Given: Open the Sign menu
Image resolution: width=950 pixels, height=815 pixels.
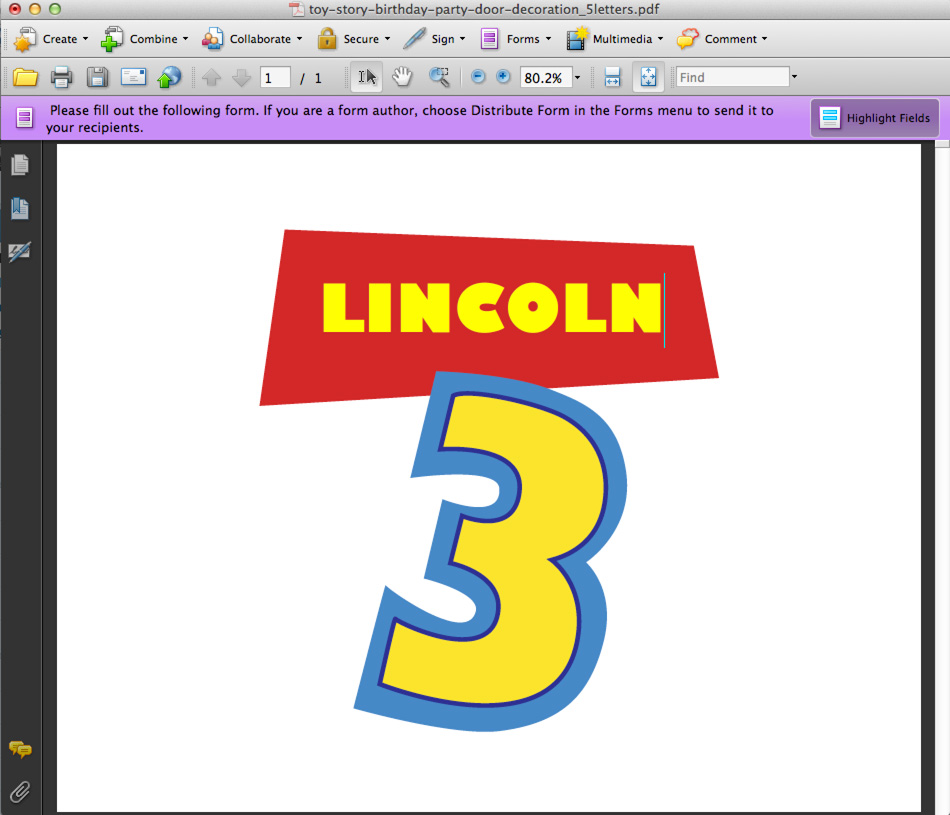Looking at the screenshot, I should 434,39.
